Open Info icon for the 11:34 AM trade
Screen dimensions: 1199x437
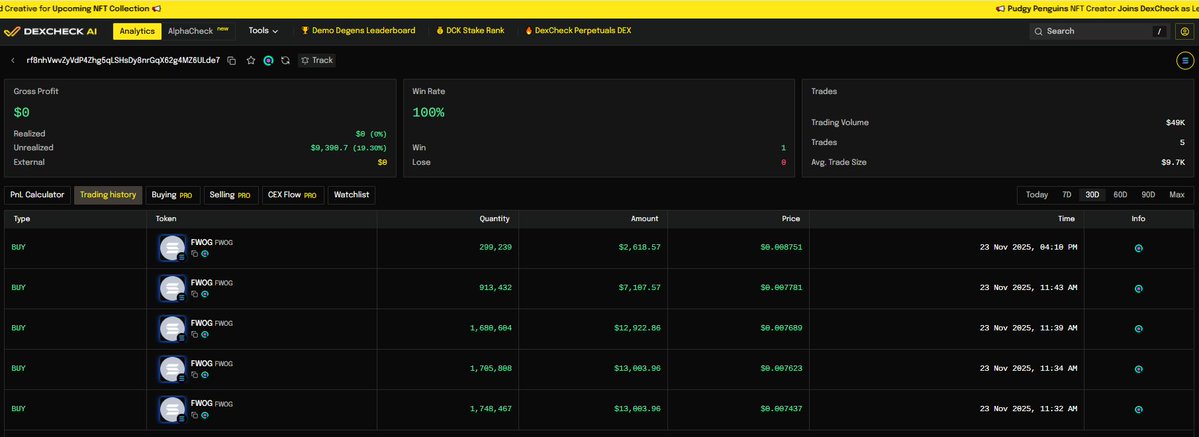click(1138, 369)
